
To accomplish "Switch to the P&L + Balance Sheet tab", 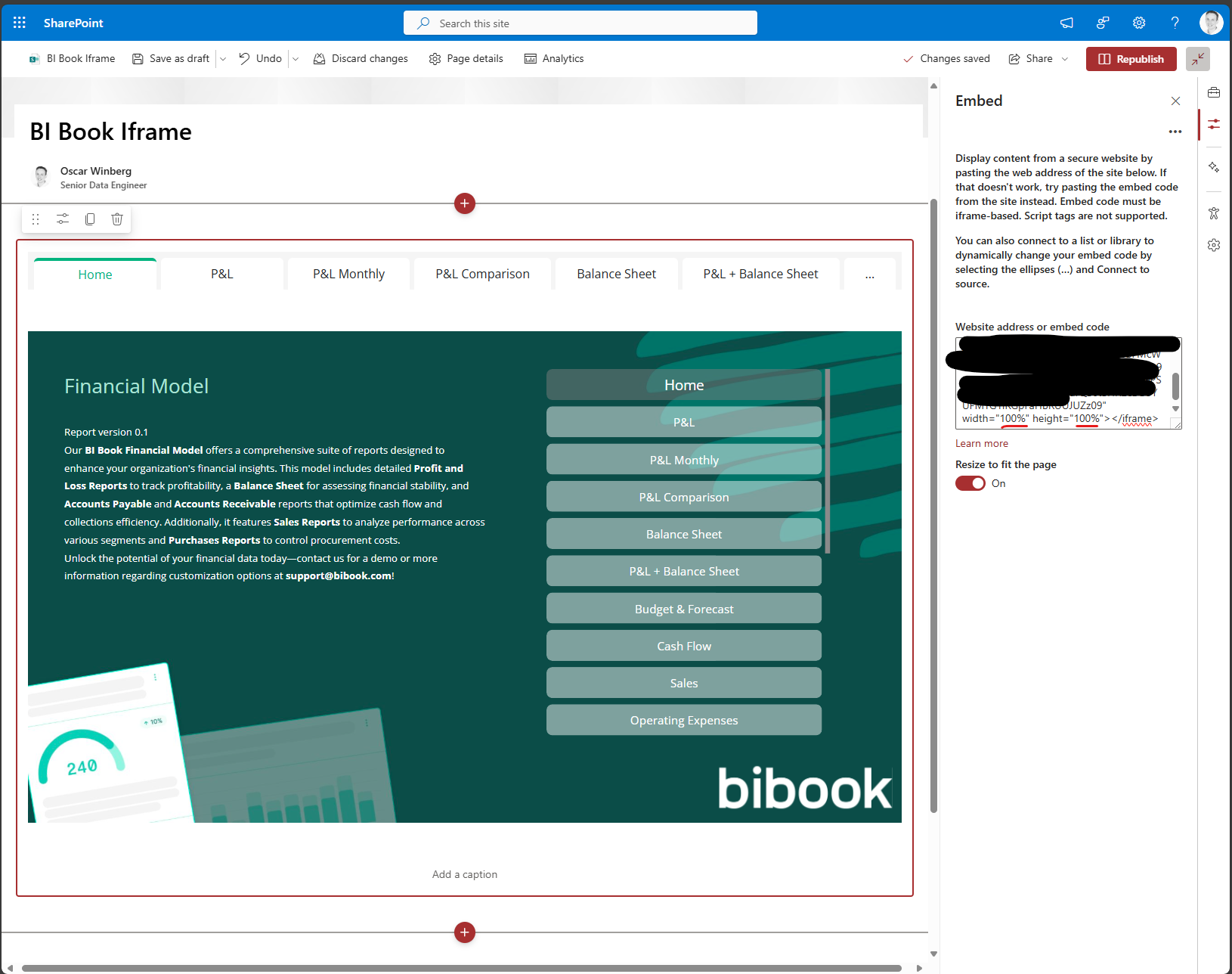I will coord(761,275).
